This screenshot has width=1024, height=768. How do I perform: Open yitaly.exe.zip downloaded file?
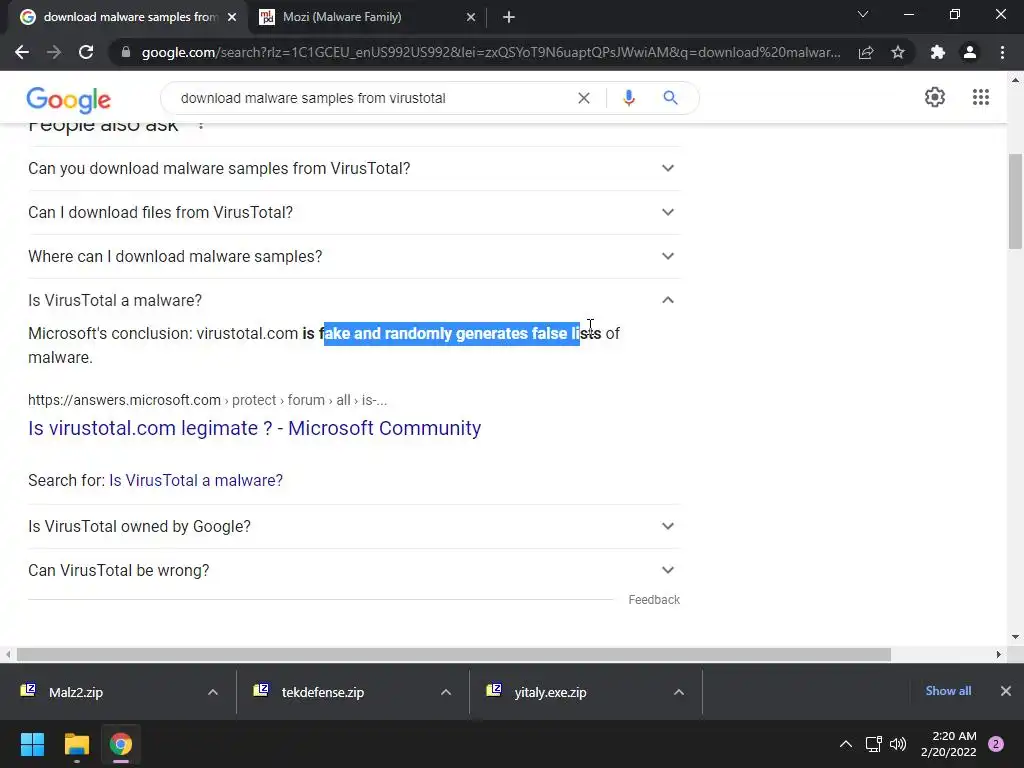(x=550, y=692)
